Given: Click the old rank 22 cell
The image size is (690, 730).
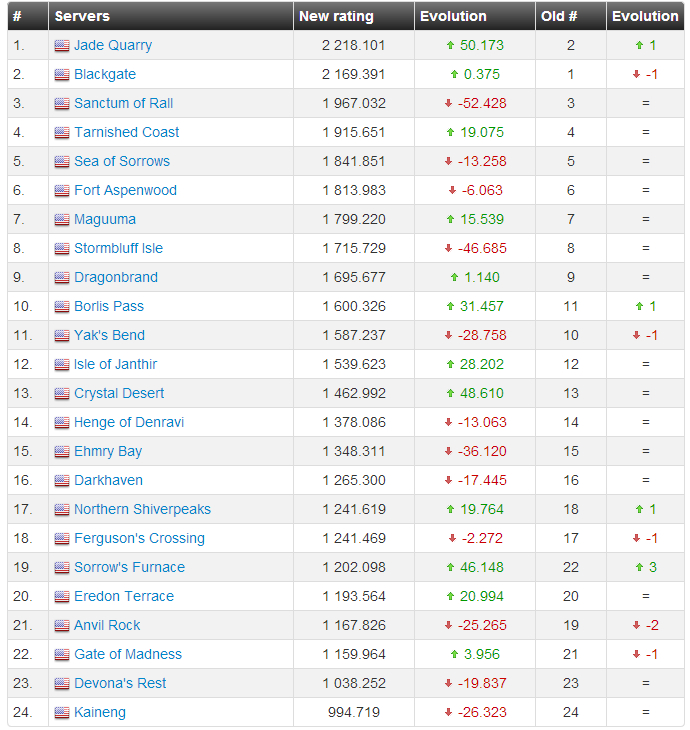Looking at the screenshot, I should pos(571,567).
